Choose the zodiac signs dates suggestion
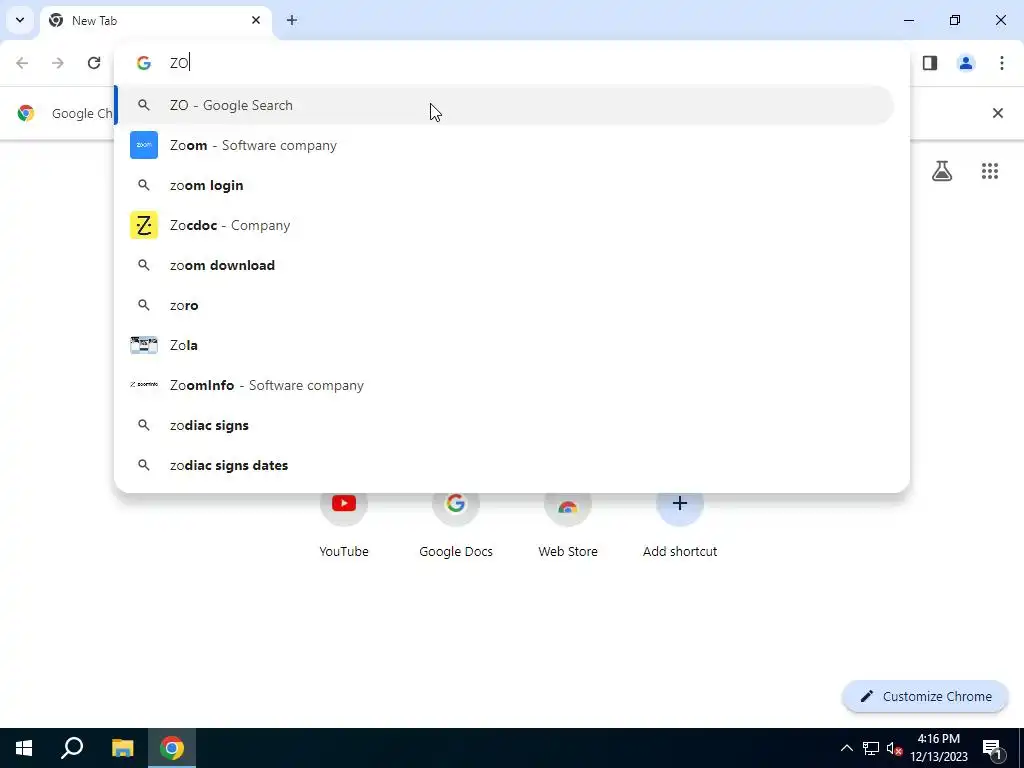 pyautogui.click(x=504, y=465)
